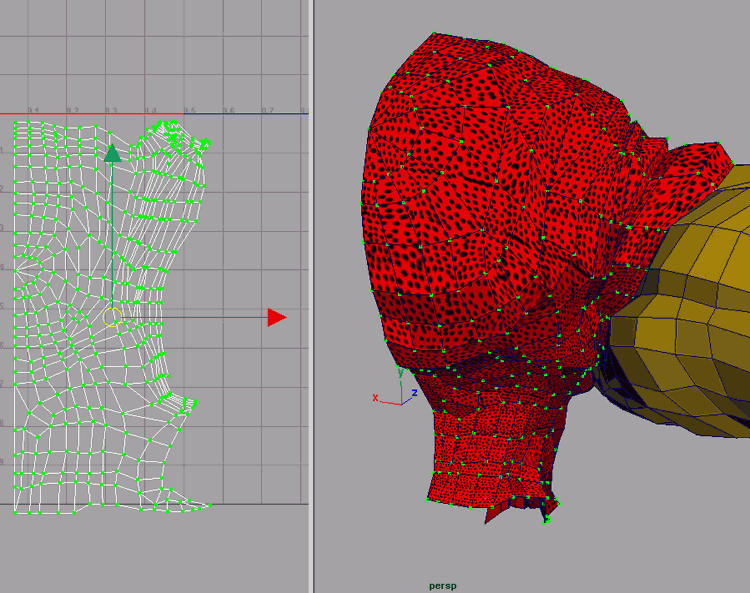This screenshot has width=750, height=593.
Task: Click the yellow circle manipulator center
Action: [x=112, y=318]
